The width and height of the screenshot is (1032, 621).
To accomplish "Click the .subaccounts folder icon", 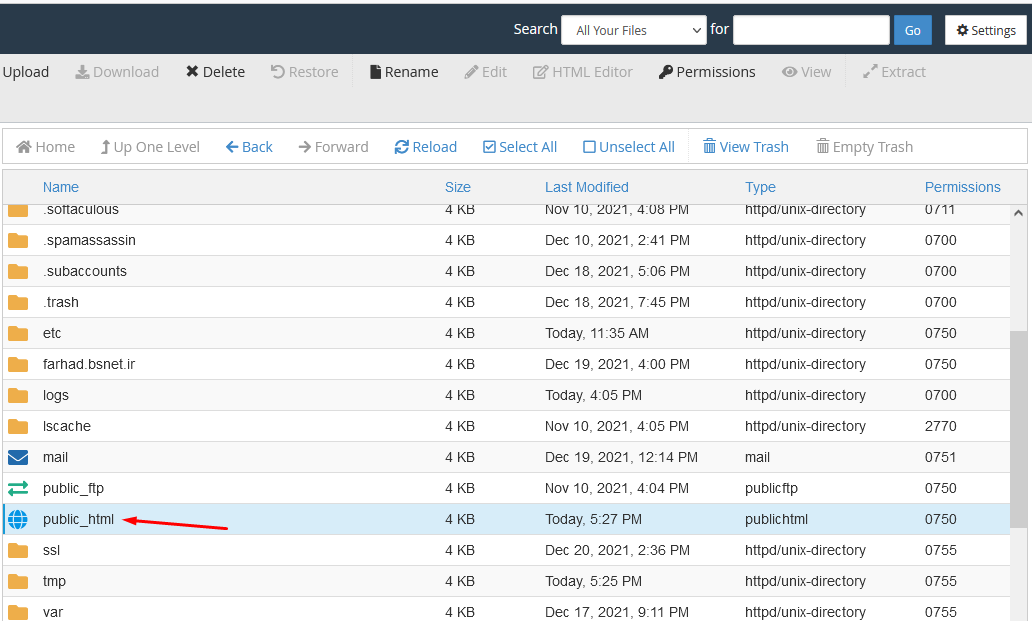I will pos(18,271).
